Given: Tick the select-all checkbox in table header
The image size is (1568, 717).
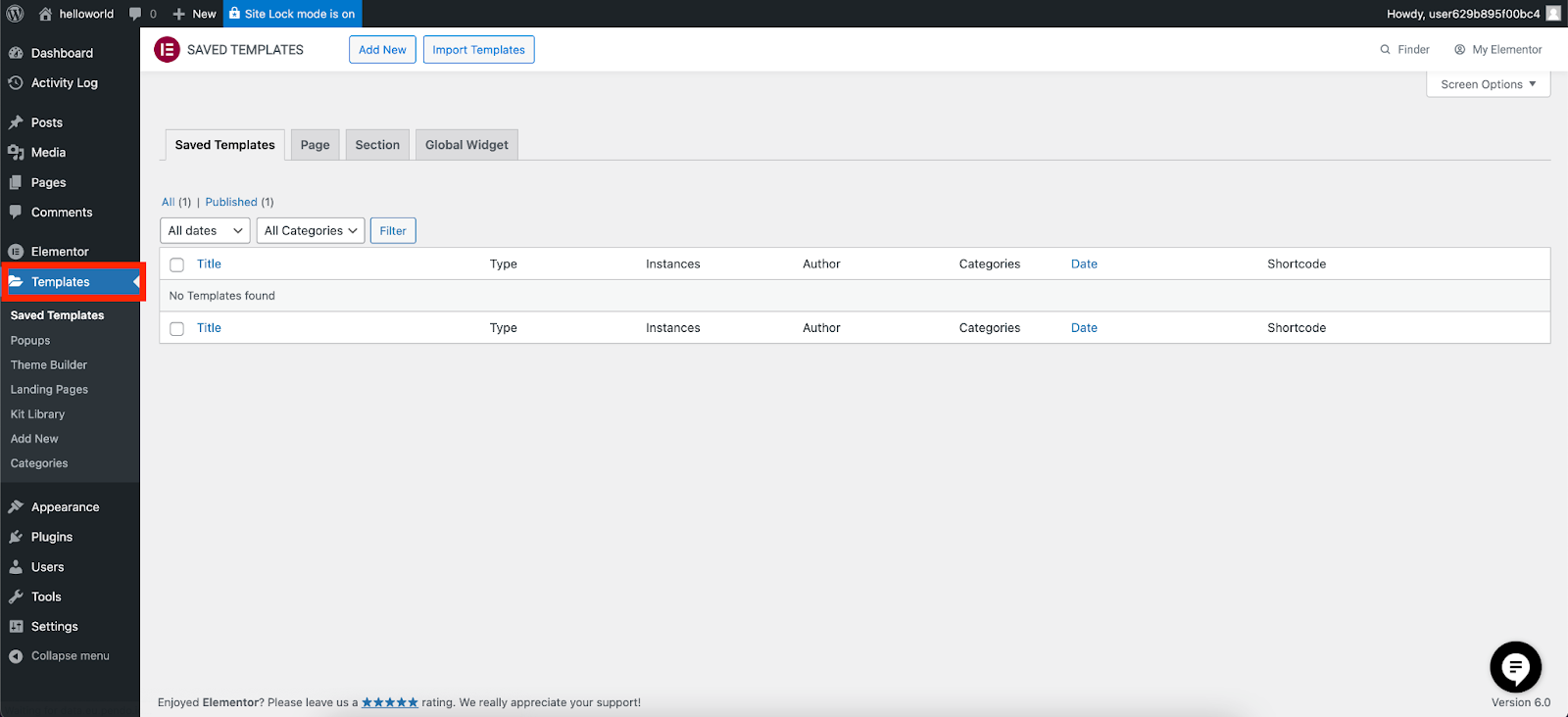Looking at the screenshot, I should pyautogui.click(x=176, y=264).
